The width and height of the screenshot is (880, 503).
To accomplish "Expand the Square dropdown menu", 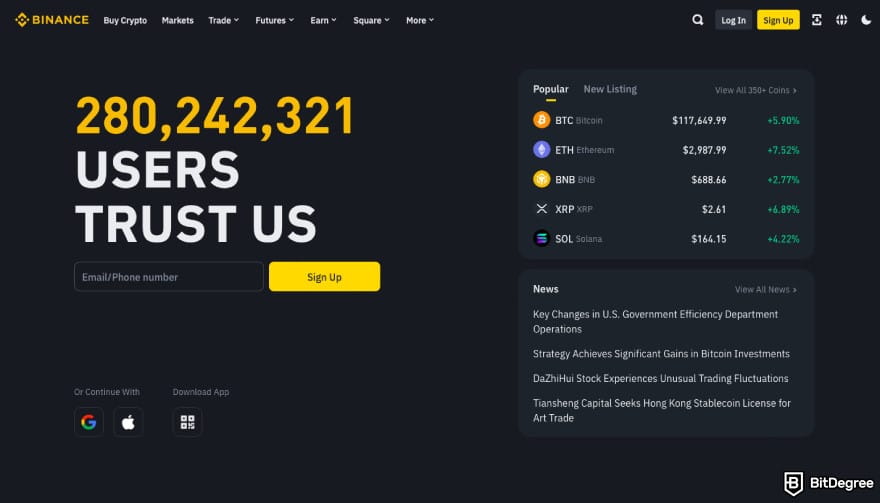I will coord(371,20).
